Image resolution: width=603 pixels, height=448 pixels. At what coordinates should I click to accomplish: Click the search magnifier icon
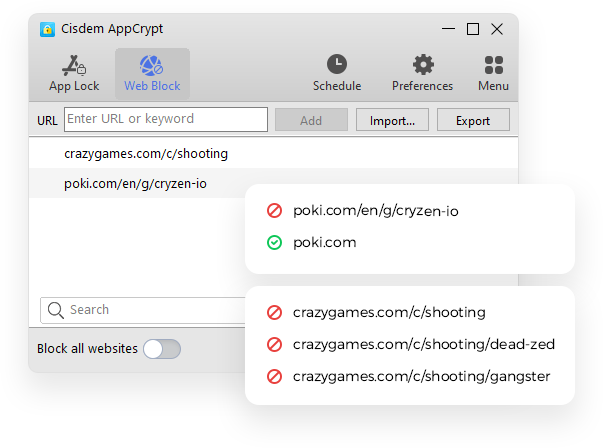click(56, 310)
